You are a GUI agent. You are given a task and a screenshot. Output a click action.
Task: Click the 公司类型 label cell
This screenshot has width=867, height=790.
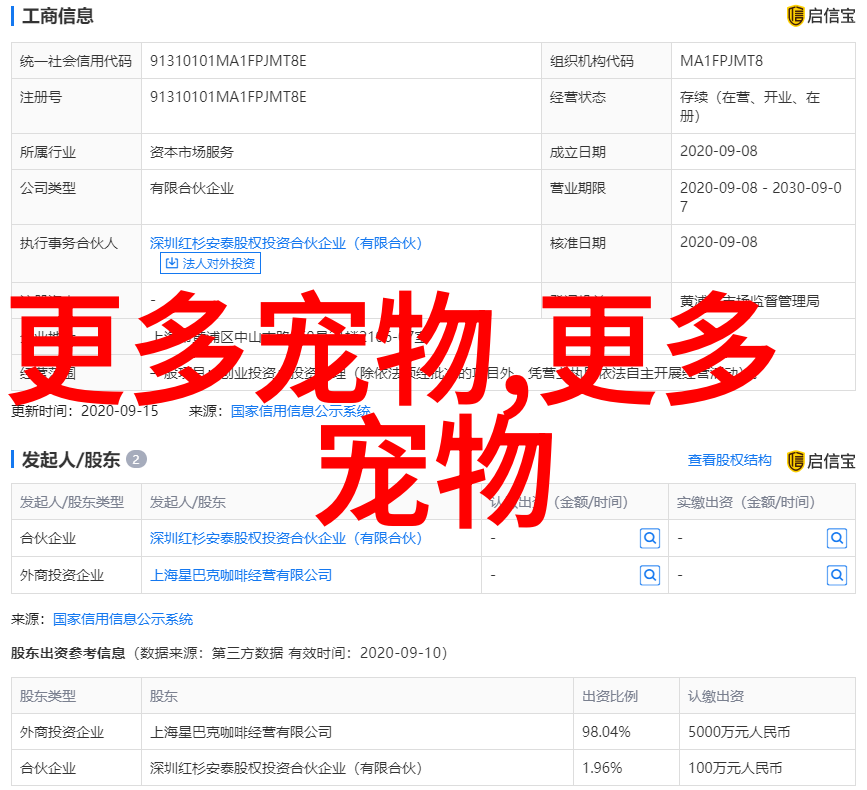[x=76, y=197]
